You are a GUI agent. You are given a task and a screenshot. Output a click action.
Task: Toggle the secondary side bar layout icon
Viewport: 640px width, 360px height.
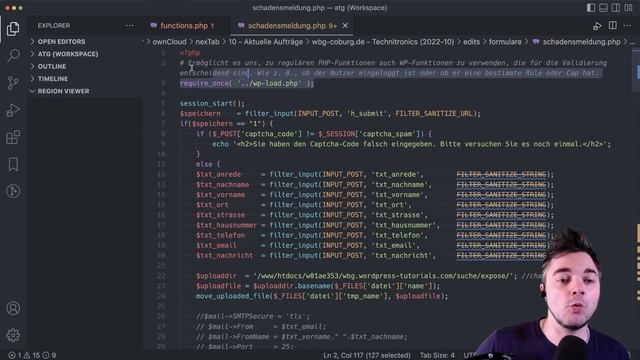[616, 7]
